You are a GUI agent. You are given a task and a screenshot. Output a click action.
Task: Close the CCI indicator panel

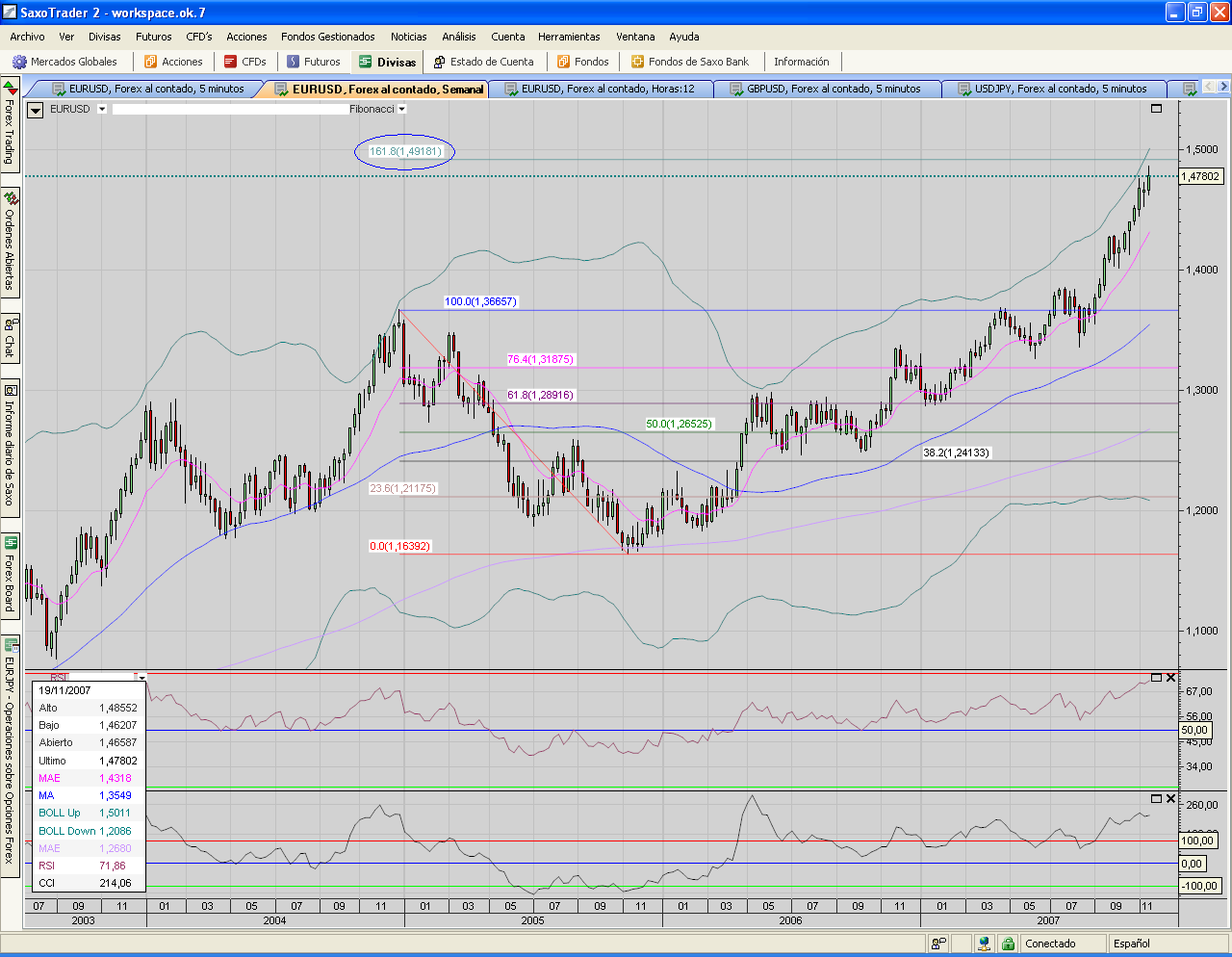(1170, 798)
